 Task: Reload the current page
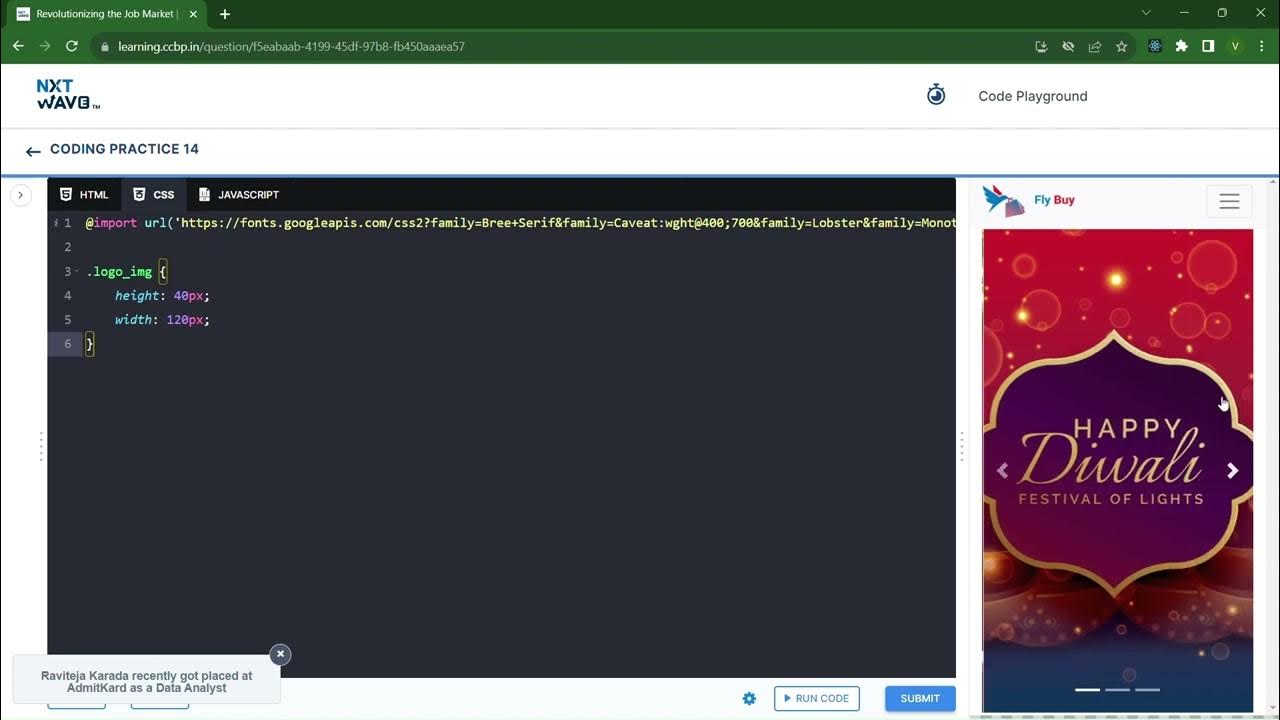[72, 46]
